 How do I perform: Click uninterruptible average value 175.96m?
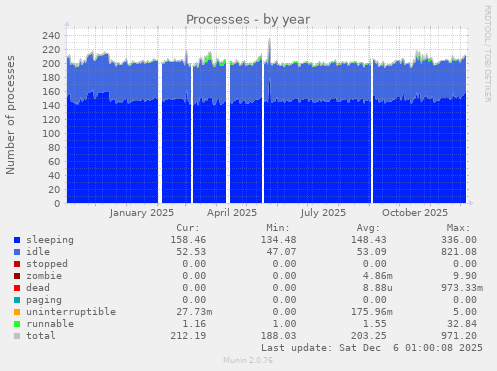click(372, 312)
